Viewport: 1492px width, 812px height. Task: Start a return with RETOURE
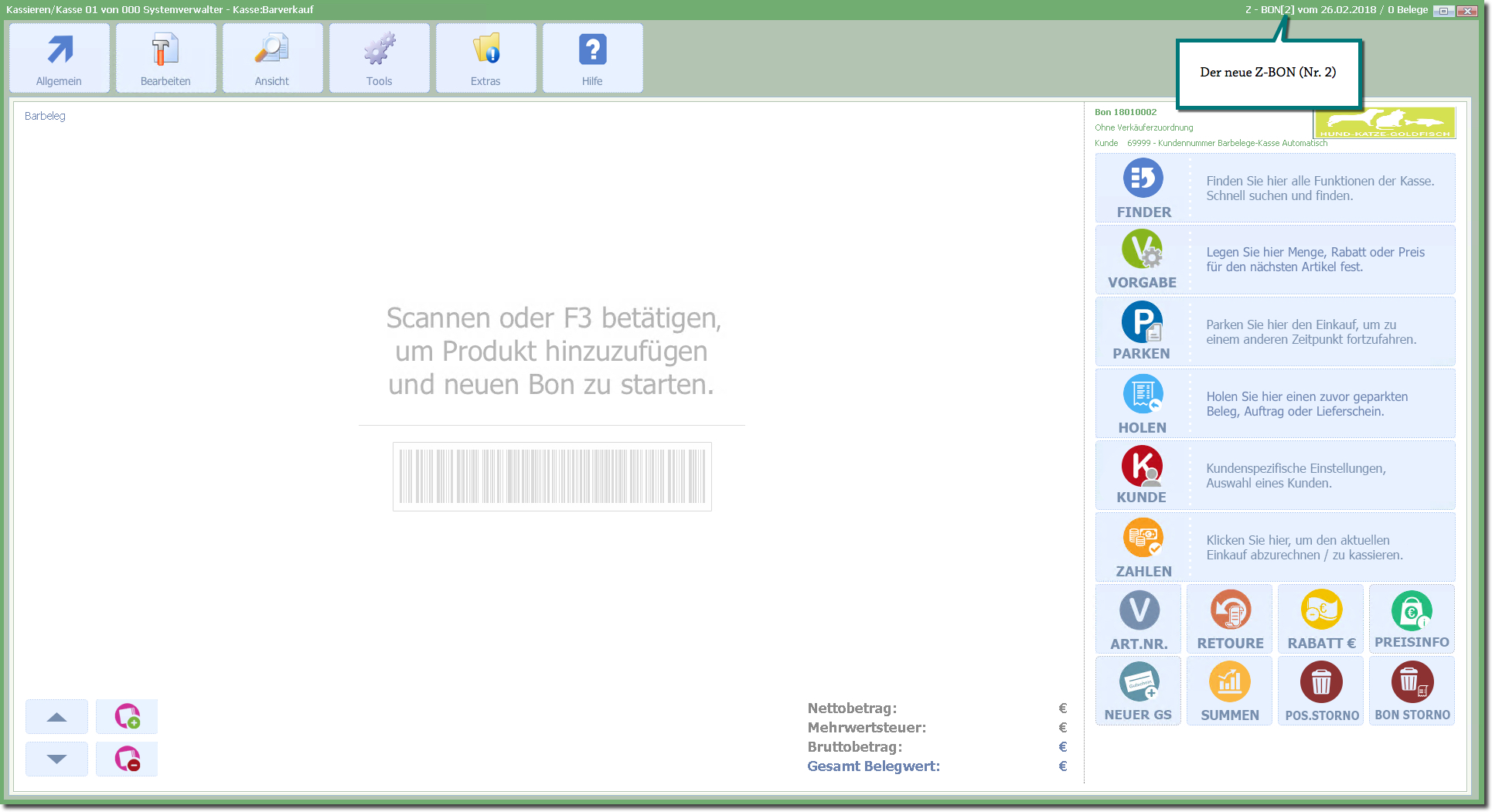(x=1230, y=620)
